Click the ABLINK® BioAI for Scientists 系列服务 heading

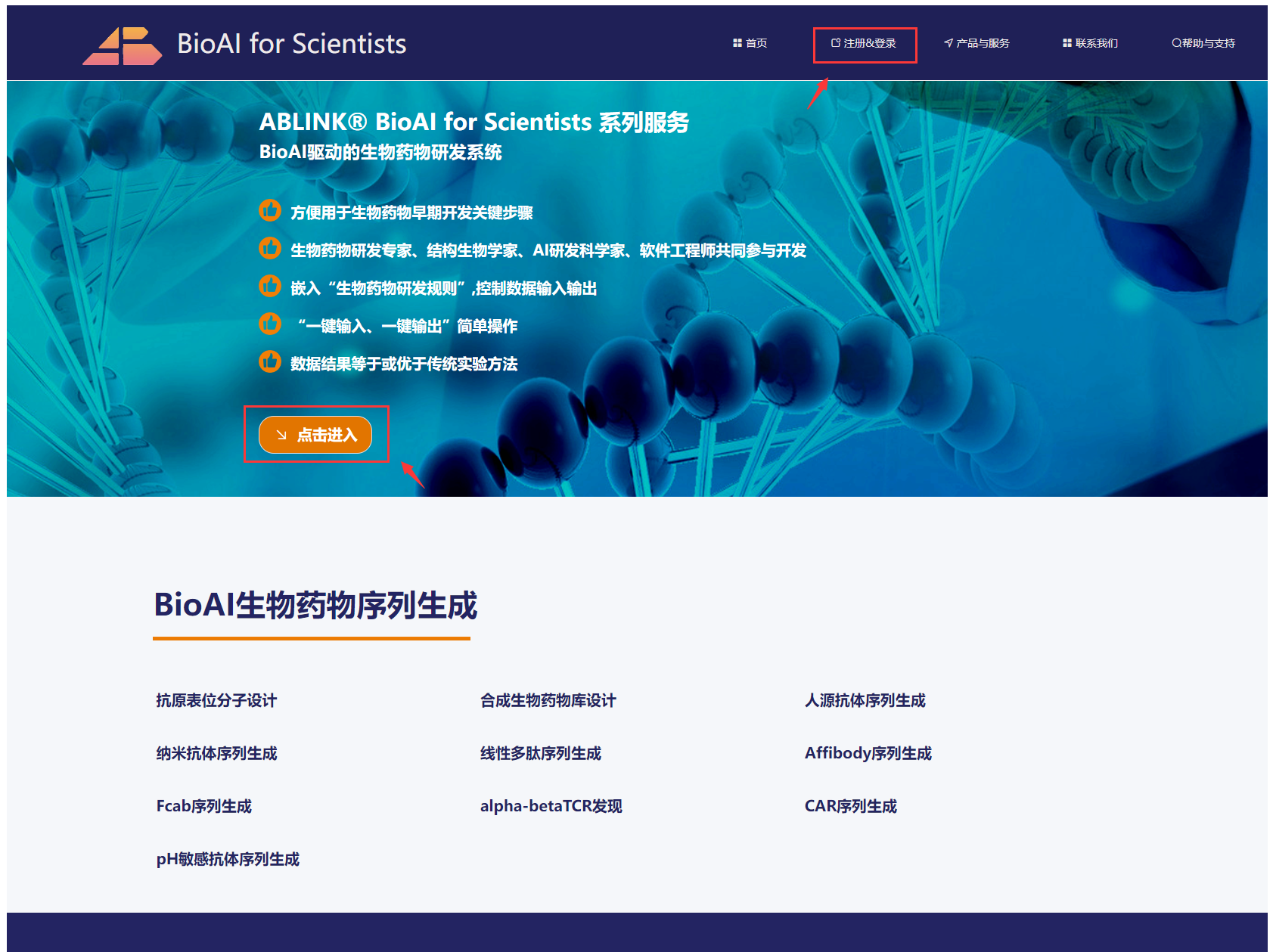[474, 122]
